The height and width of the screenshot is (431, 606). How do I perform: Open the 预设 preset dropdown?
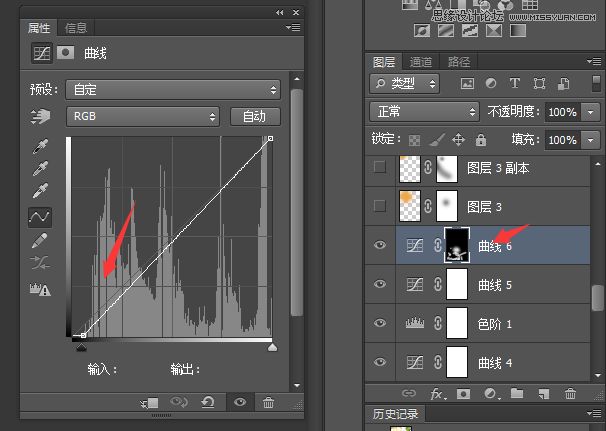(173, 90)
